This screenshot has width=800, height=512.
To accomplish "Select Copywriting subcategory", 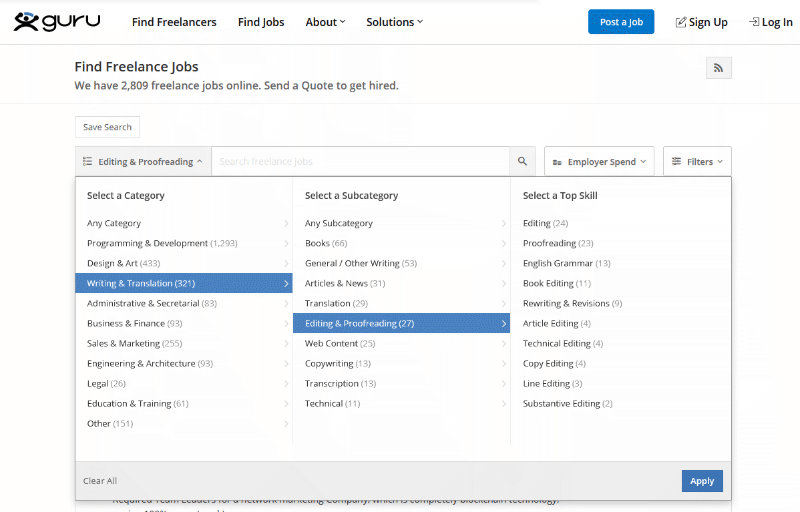I will point(402,364).
